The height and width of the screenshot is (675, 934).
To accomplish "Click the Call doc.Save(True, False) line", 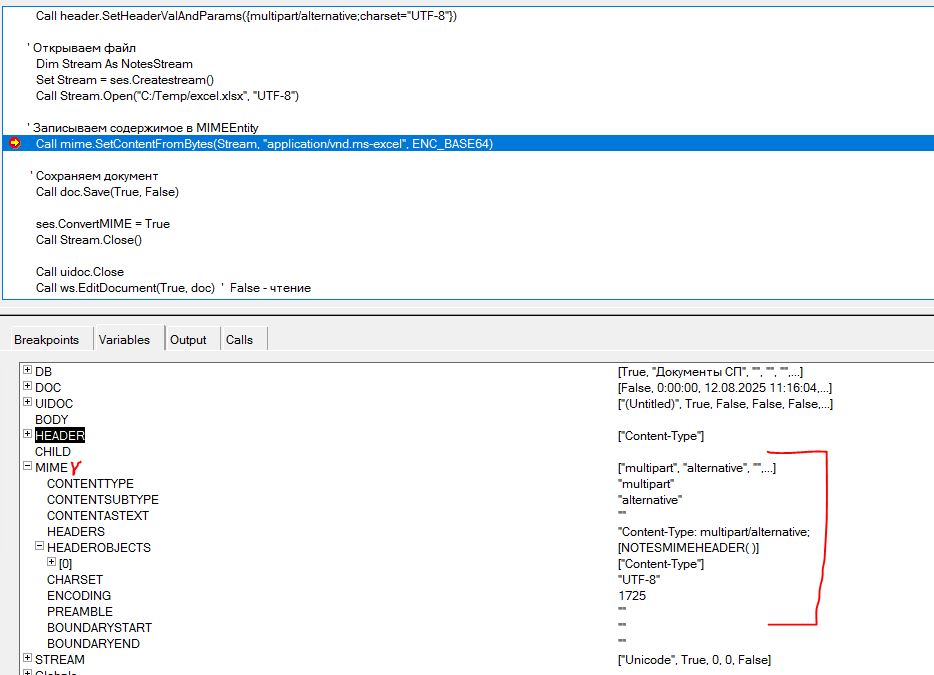I will coord(107,192).
